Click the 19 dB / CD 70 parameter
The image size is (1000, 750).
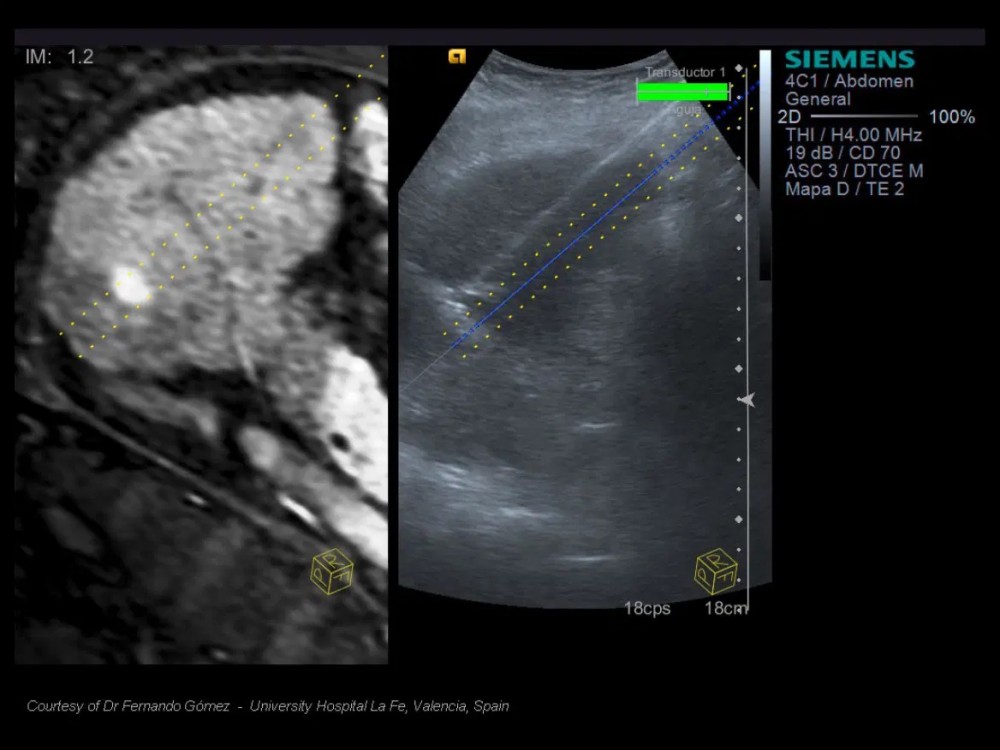[842, 153]
